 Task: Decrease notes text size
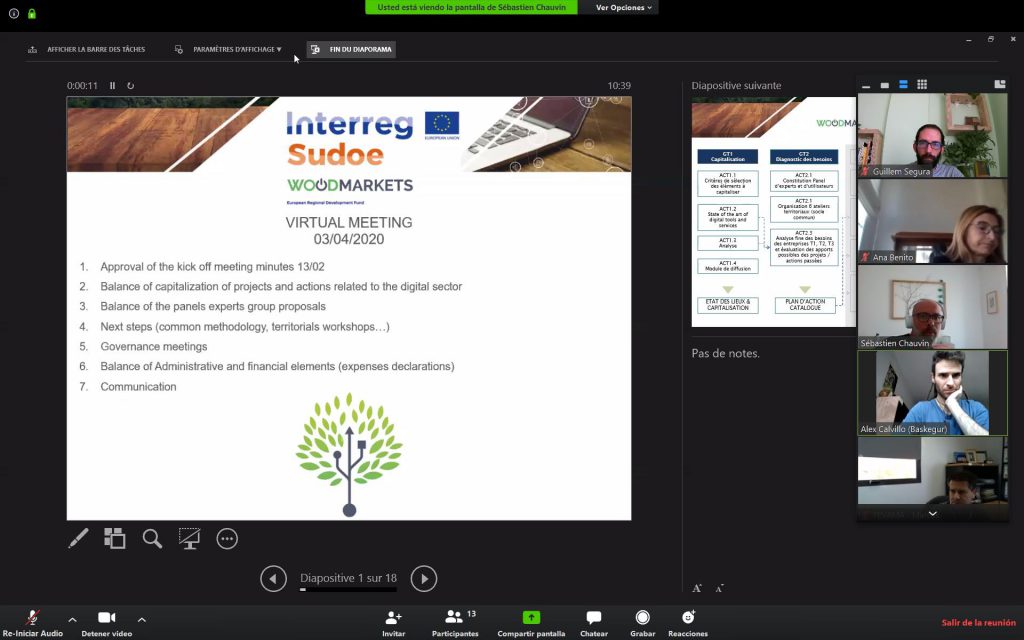[x=719, y=588]
